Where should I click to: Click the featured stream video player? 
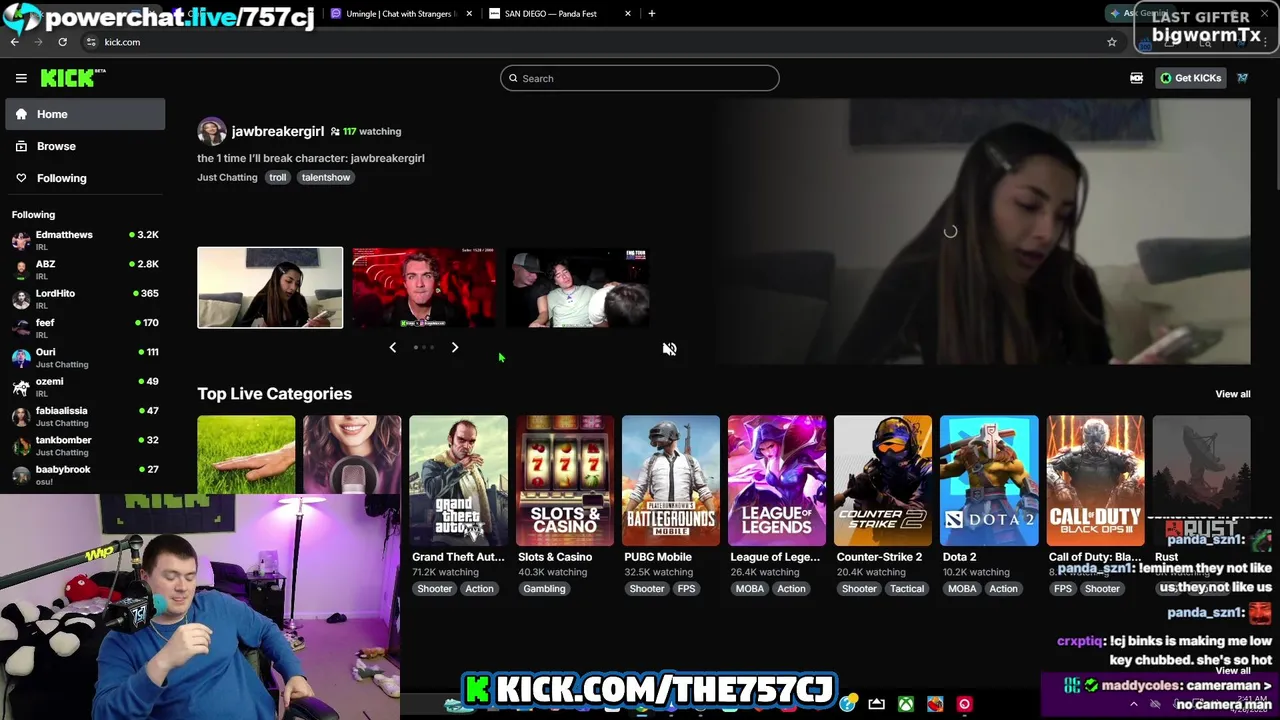click(981, 232)
